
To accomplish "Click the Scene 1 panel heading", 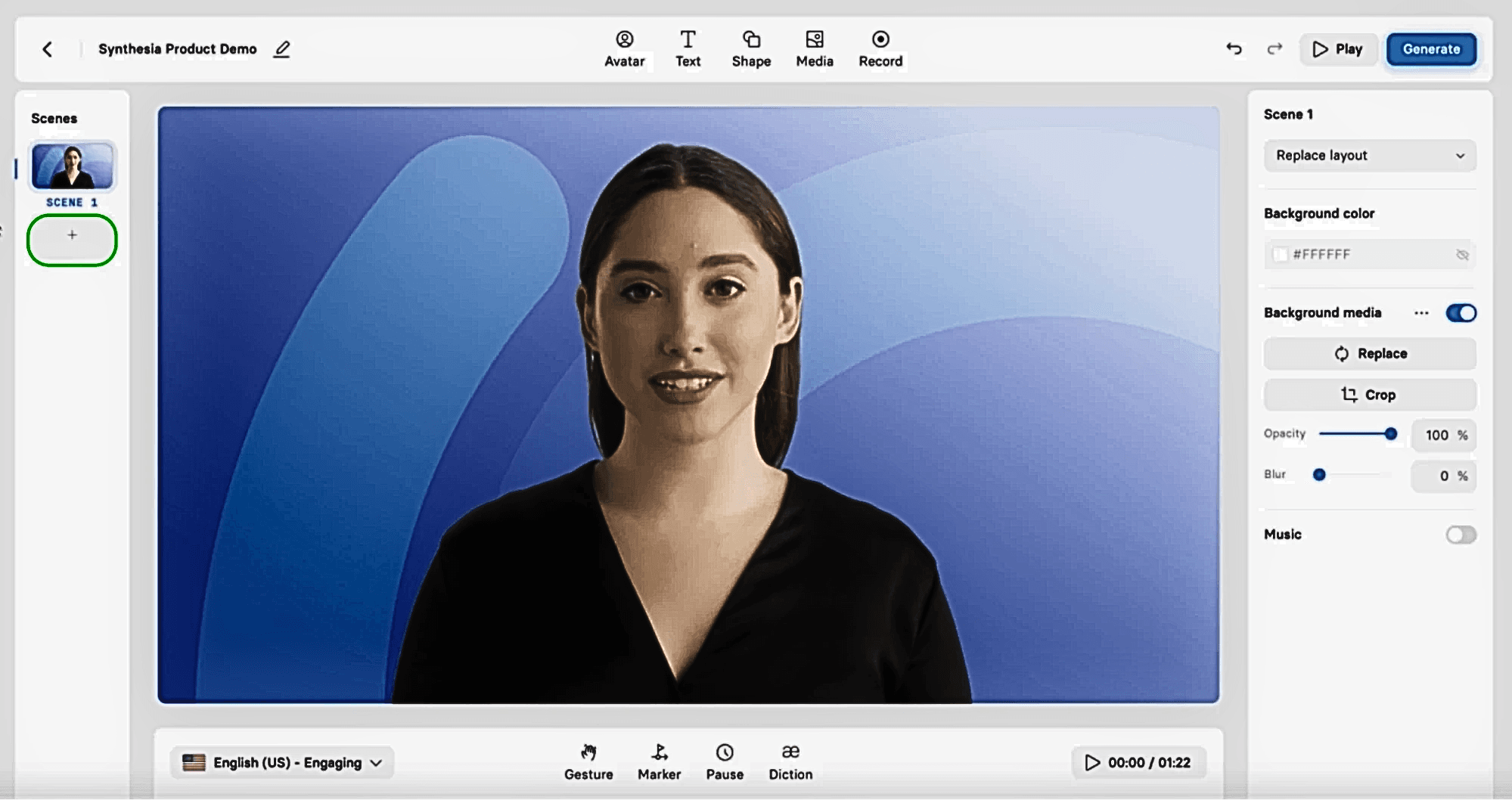I will [1288, 114].
